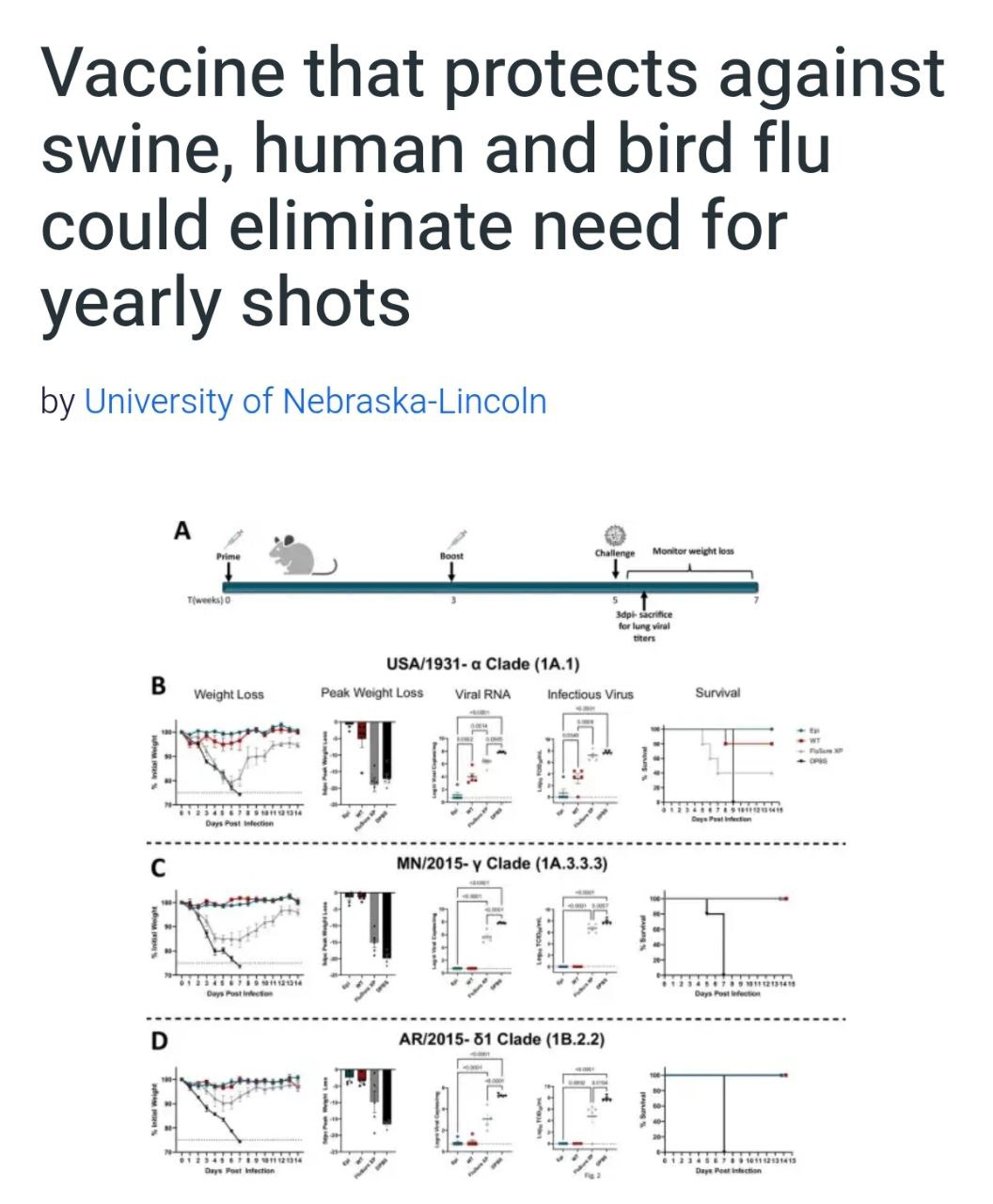This screenshot has width=993, height=1204.
Task: Click the Monitor weight loss bracket label
Action: click(693, 551)
